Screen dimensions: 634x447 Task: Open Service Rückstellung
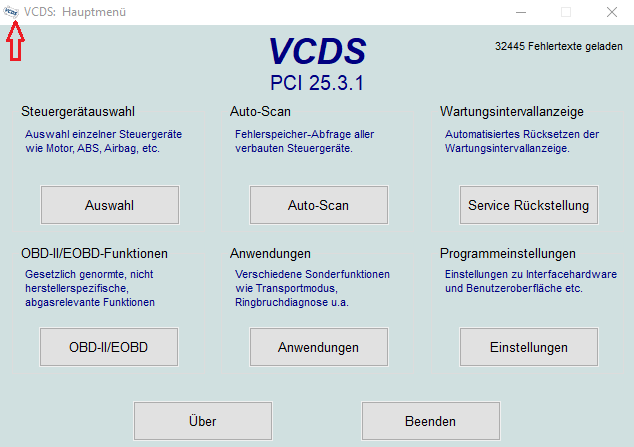(x=528, y=205)
